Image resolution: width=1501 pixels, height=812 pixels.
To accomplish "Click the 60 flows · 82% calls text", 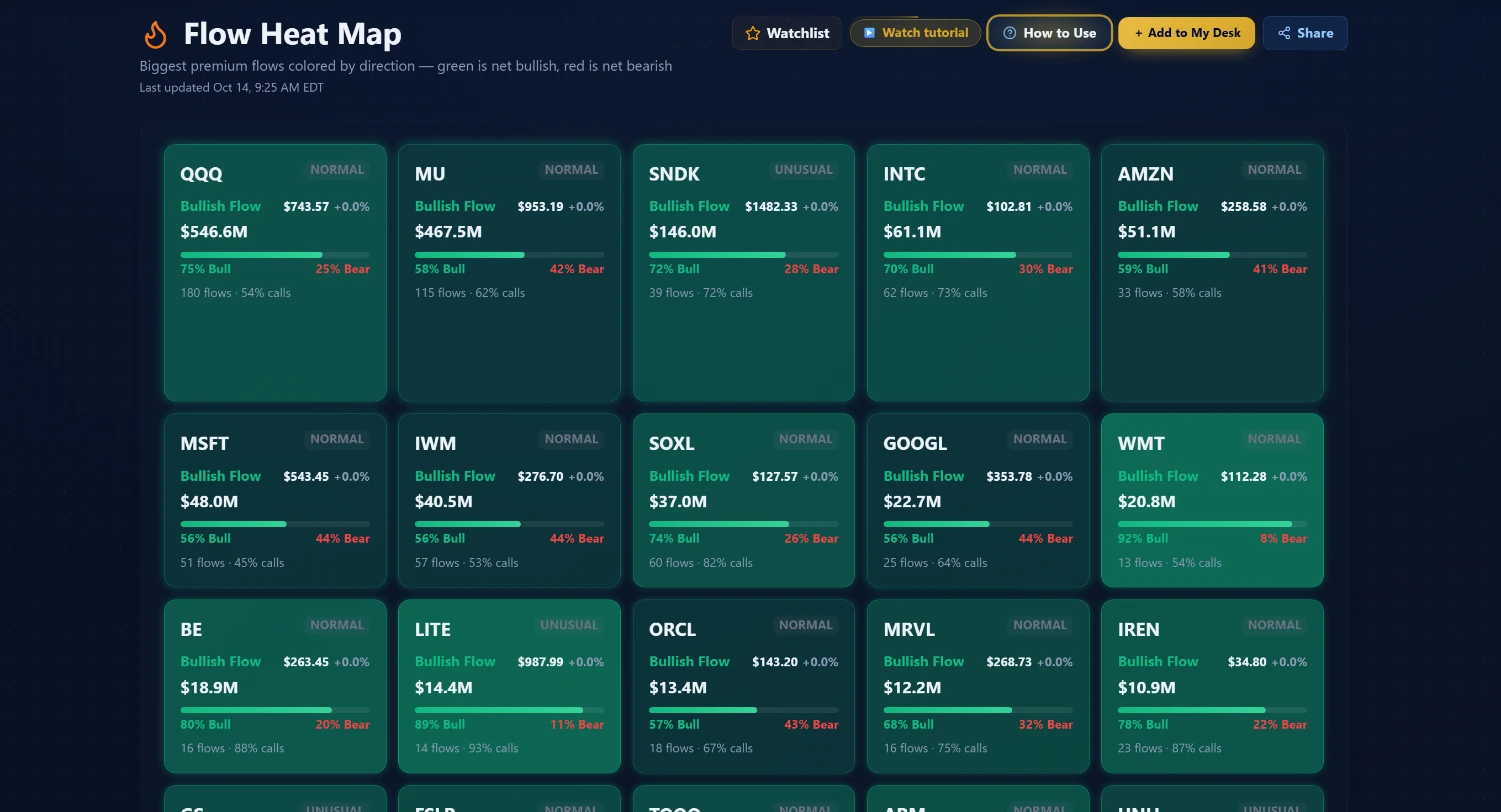I will point(701,563).
